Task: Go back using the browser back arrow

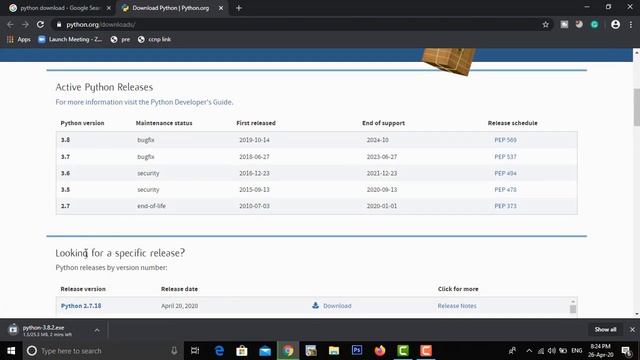Action: pos(10,24)
